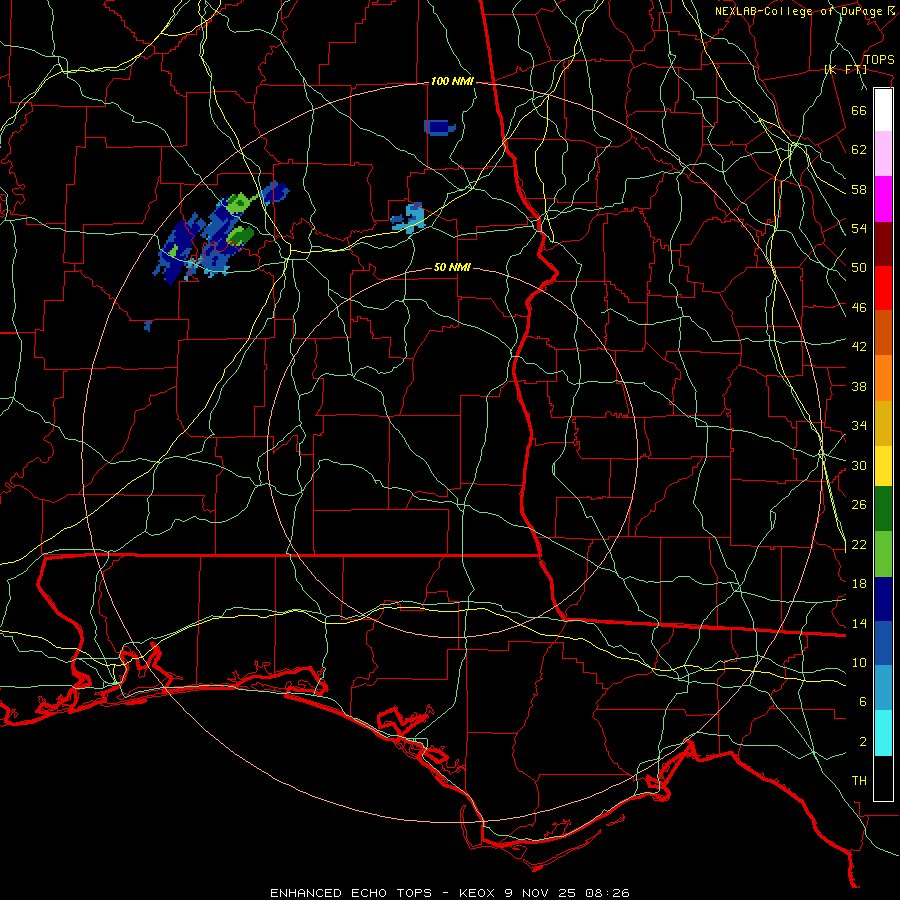Screen dimensions: 900x900
Task: Click the light blue echo cell north of the 50 NMI ring
Action: [x=410, y=217]
